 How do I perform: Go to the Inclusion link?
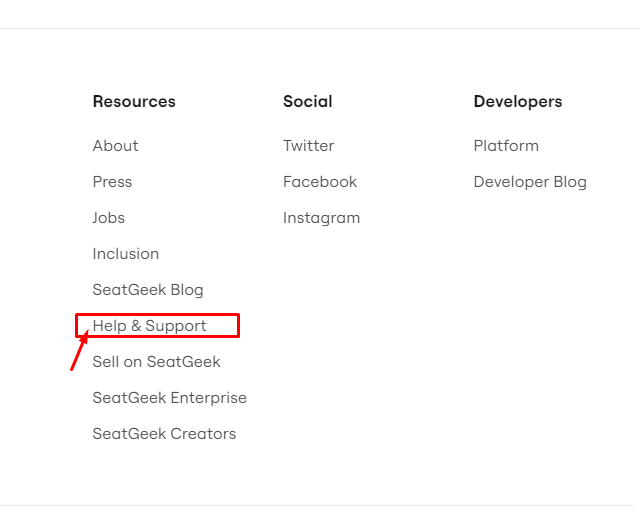pos(126,254)
